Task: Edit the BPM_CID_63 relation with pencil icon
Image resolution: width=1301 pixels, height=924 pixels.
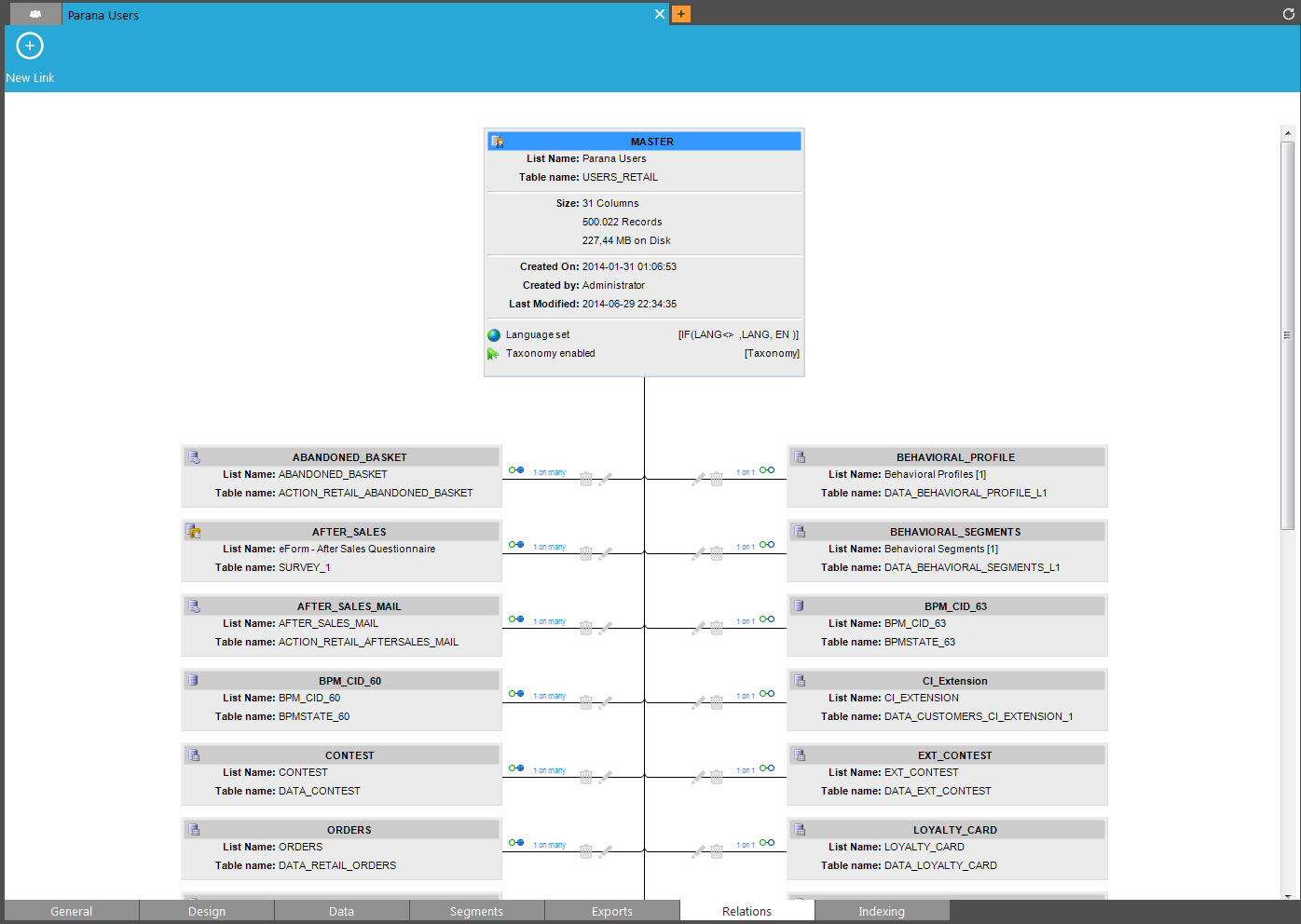Action: tap(698, 628)
